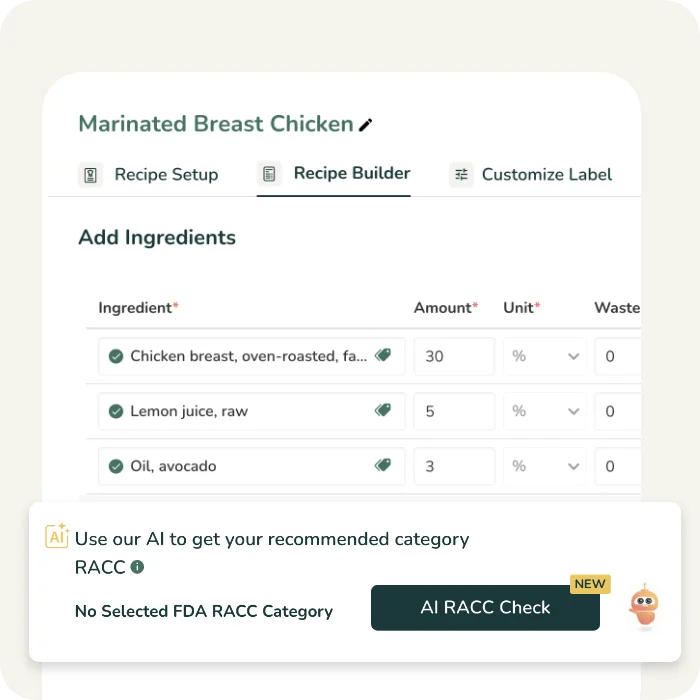Click the RACC info icon
Viewport: 700px width, 700px height.
tap(137, 567)
